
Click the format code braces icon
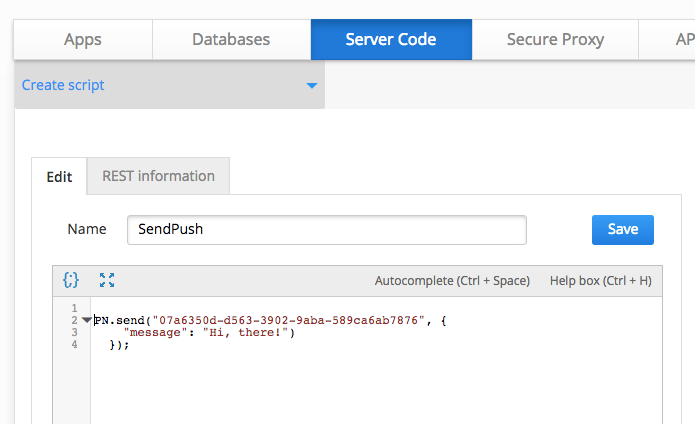coord(71,280)
